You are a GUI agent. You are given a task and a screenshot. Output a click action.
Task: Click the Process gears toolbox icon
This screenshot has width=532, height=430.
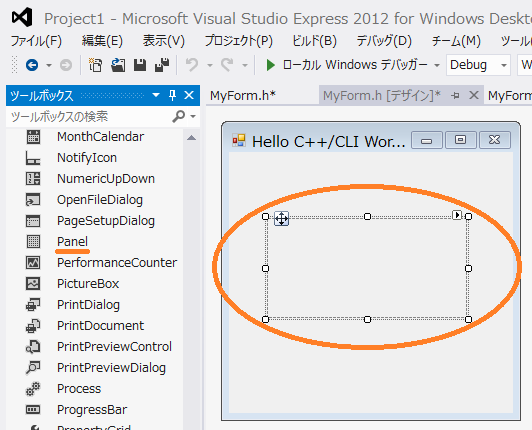33,389
